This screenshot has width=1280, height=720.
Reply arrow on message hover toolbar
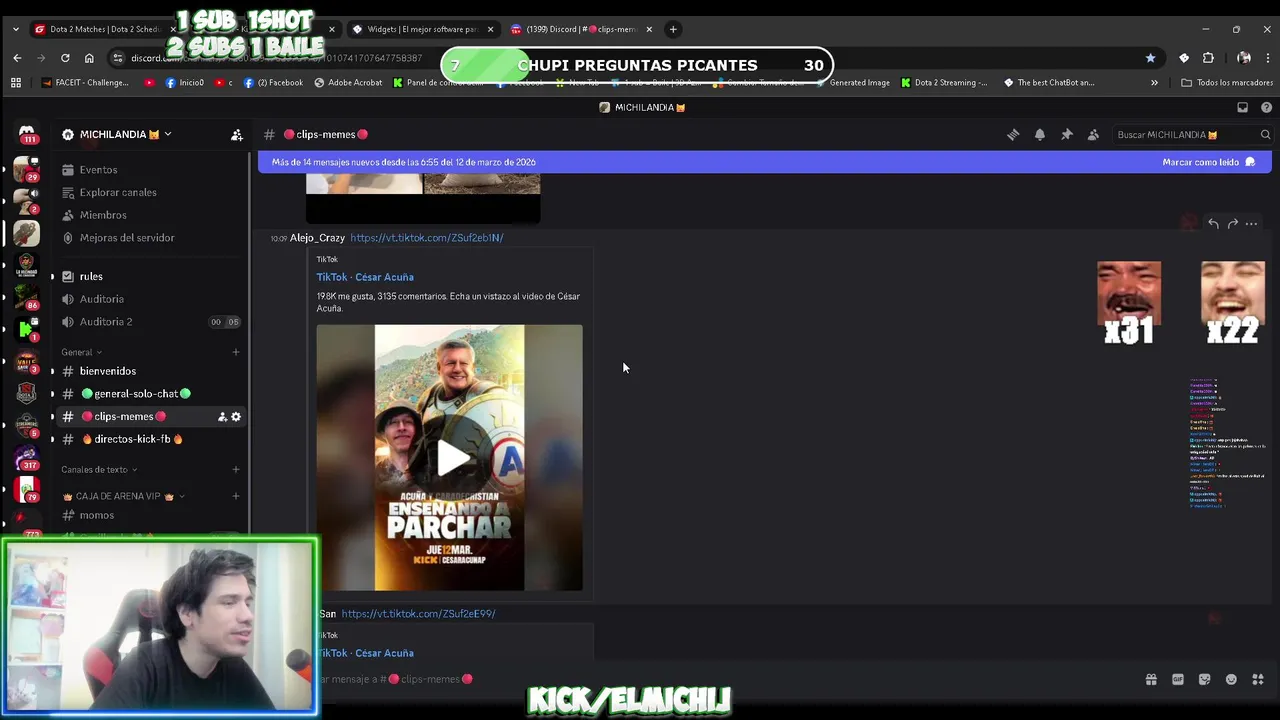1213,224
